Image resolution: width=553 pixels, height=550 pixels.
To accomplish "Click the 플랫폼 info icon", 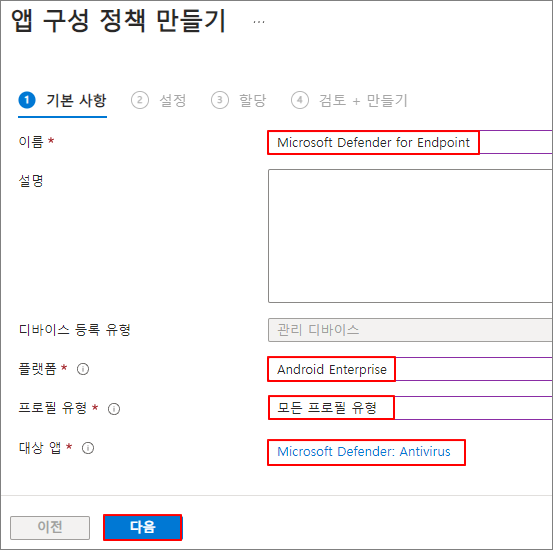I will (83, 369).
